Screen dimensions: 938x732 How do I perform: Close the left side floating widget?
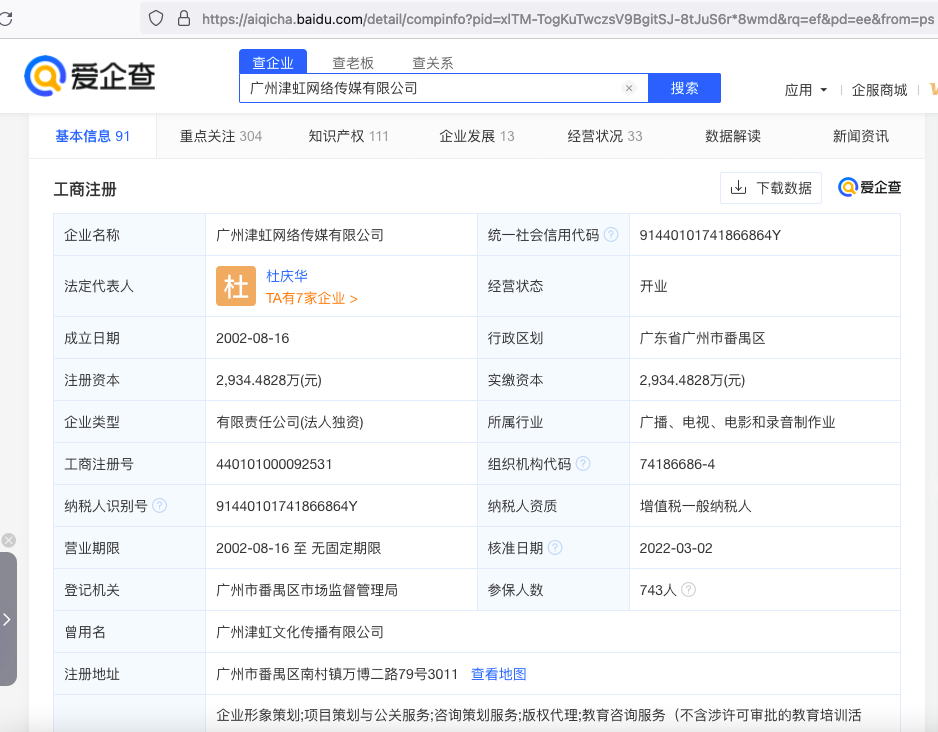(8, 541)
